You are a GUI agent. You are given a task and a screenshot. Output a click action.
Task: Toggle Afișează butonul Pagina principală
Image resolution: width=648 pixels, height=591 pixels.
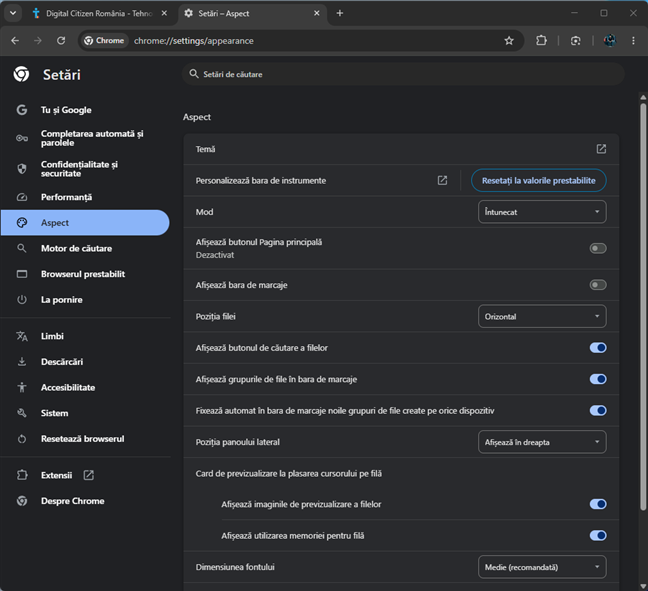pos(598,248)
